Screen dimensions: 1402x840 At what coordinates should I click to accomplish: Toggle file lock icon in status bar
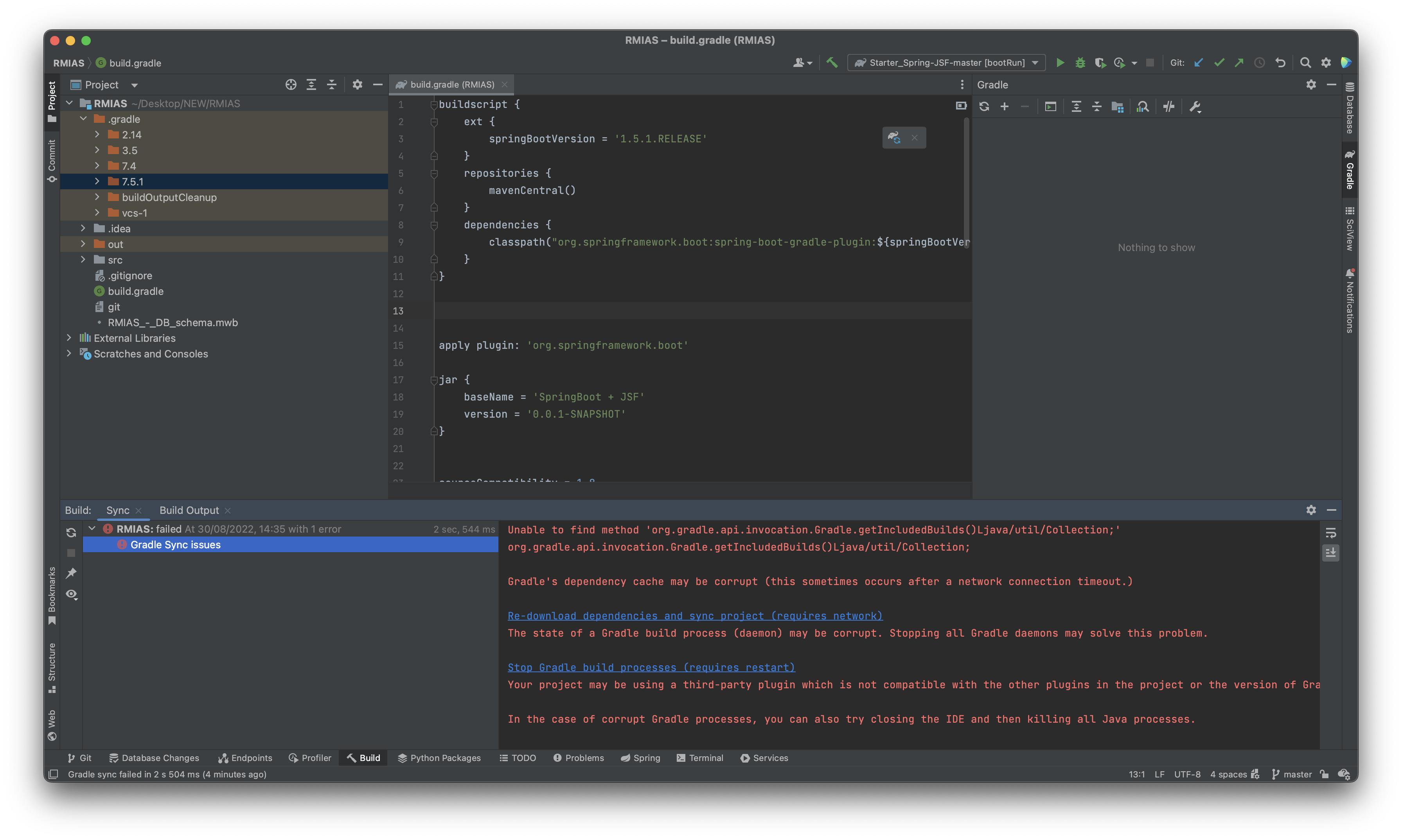coord(1325,774)
